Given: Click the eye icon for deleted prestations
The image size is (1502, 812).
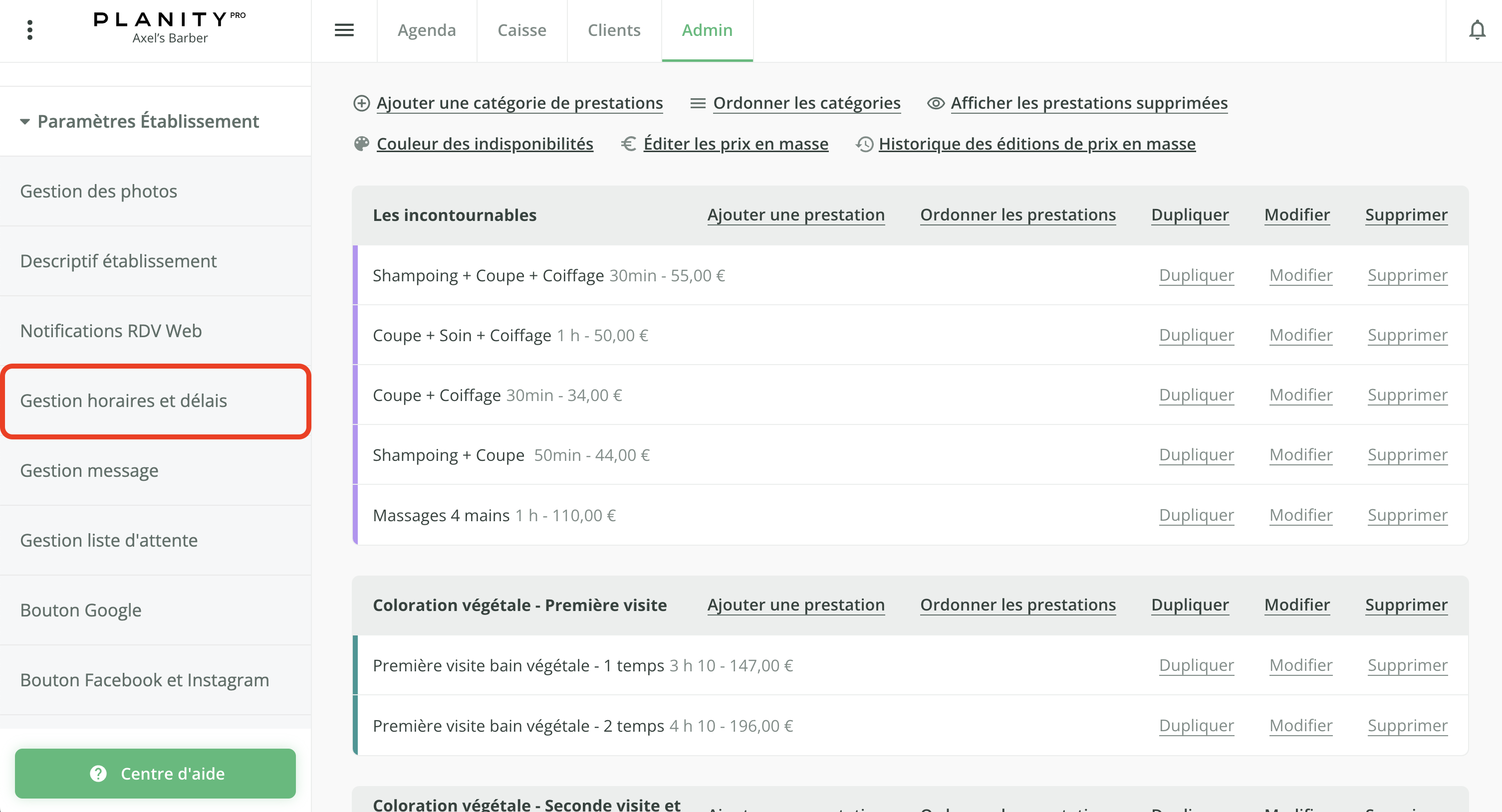Looking at the screenshot, I should tap(935, 103).
